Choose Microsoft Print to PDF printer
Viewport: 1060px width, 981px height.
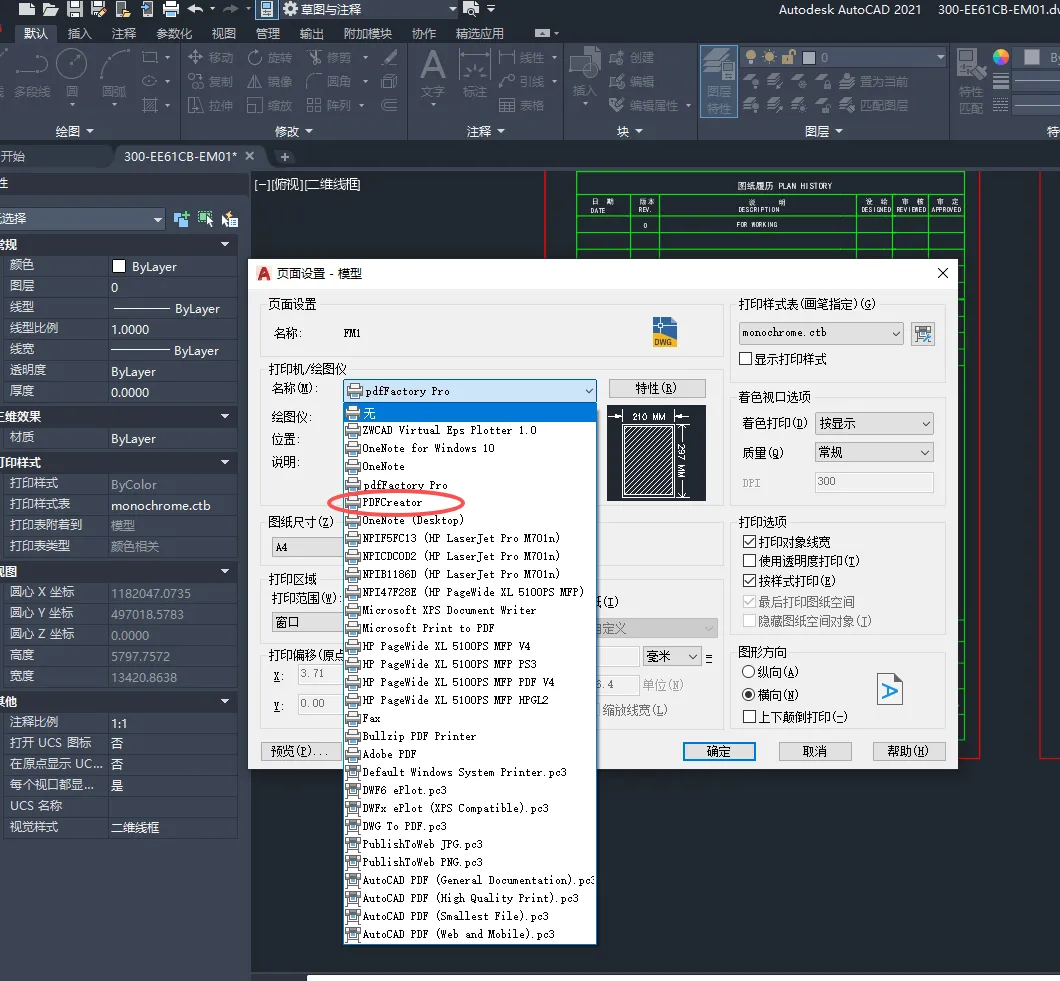470,627
